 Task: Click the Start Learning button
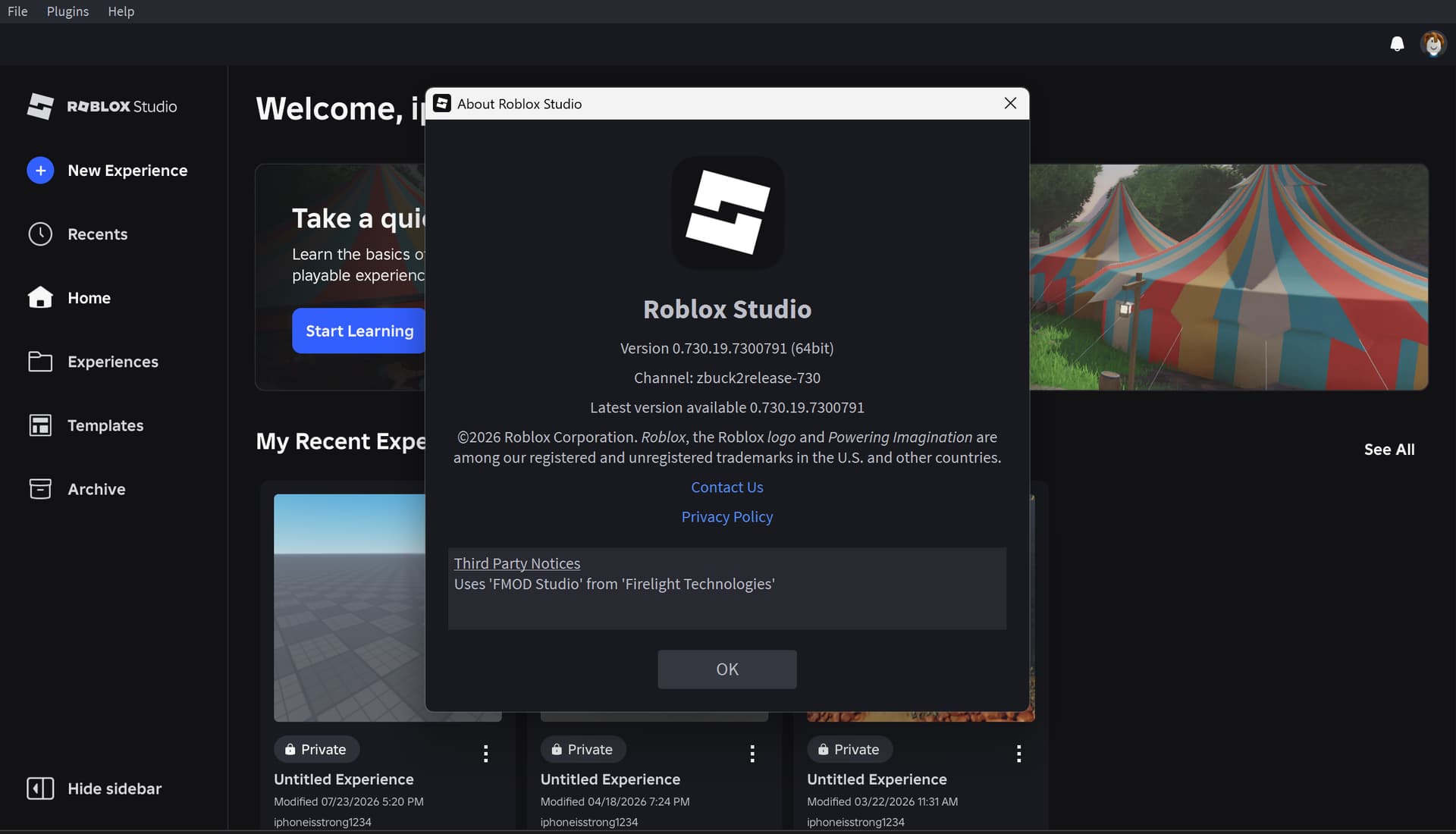point(359,331)
